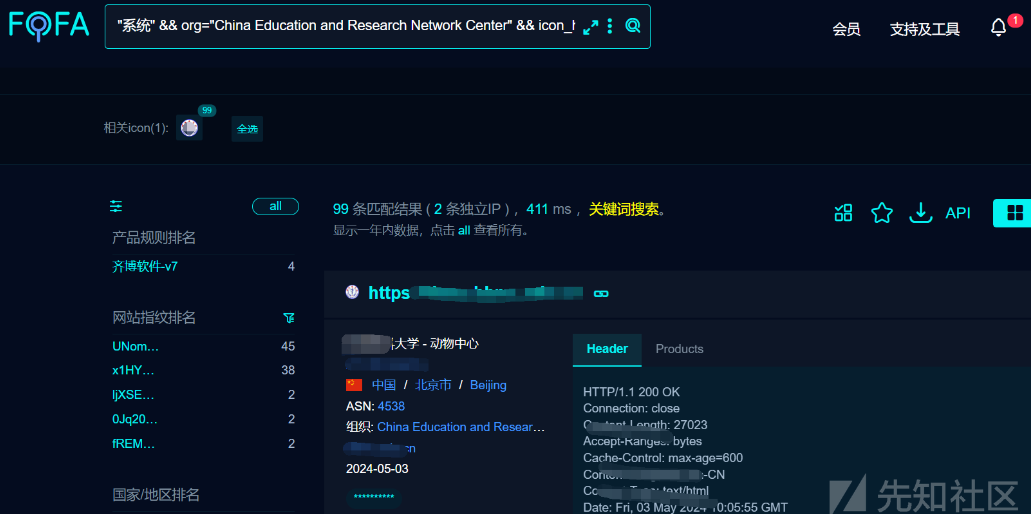Expand the search query box icon

590,26
